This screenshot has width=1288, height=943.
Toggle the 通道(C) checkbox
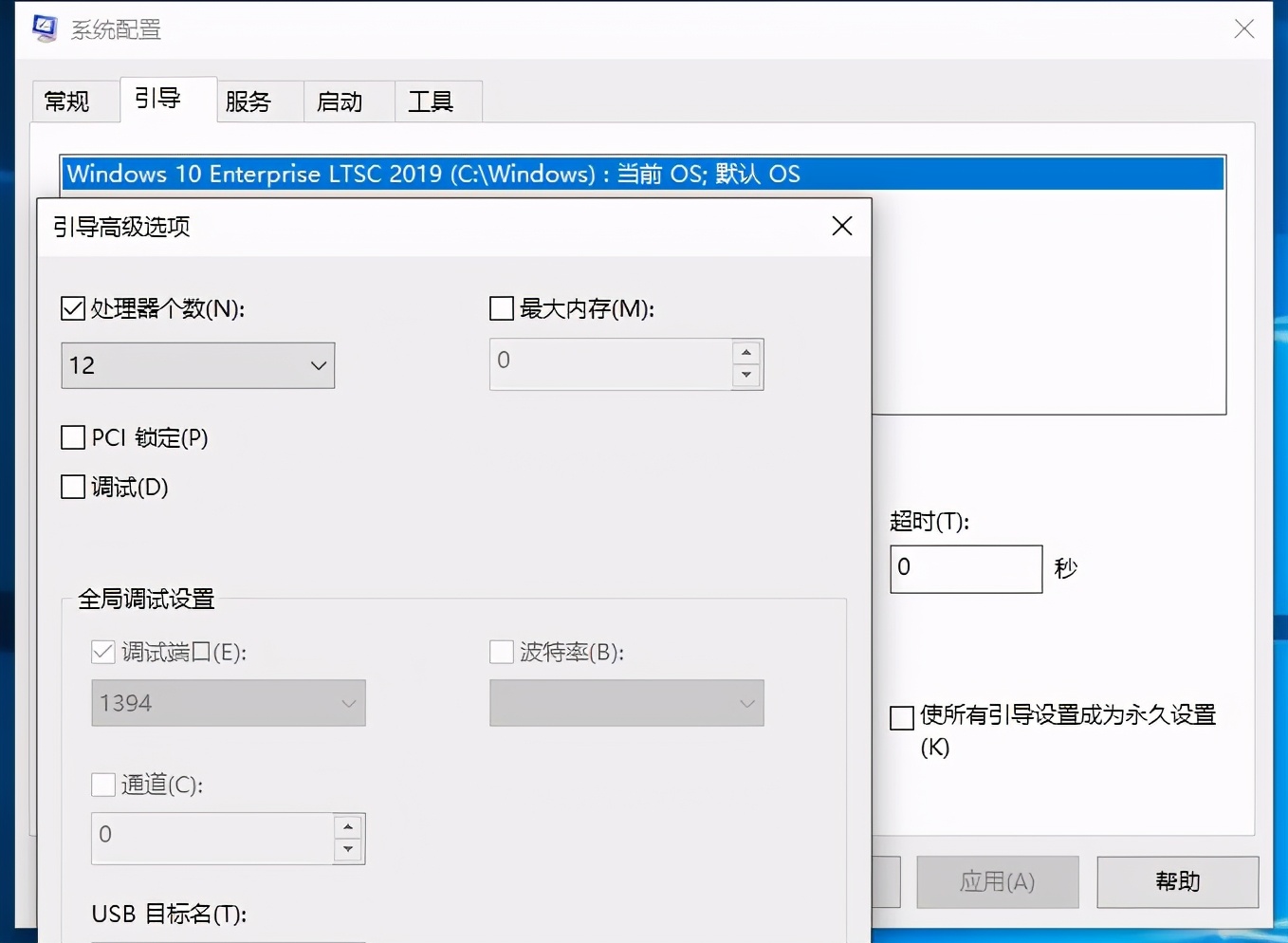click(x=103, y=785)
